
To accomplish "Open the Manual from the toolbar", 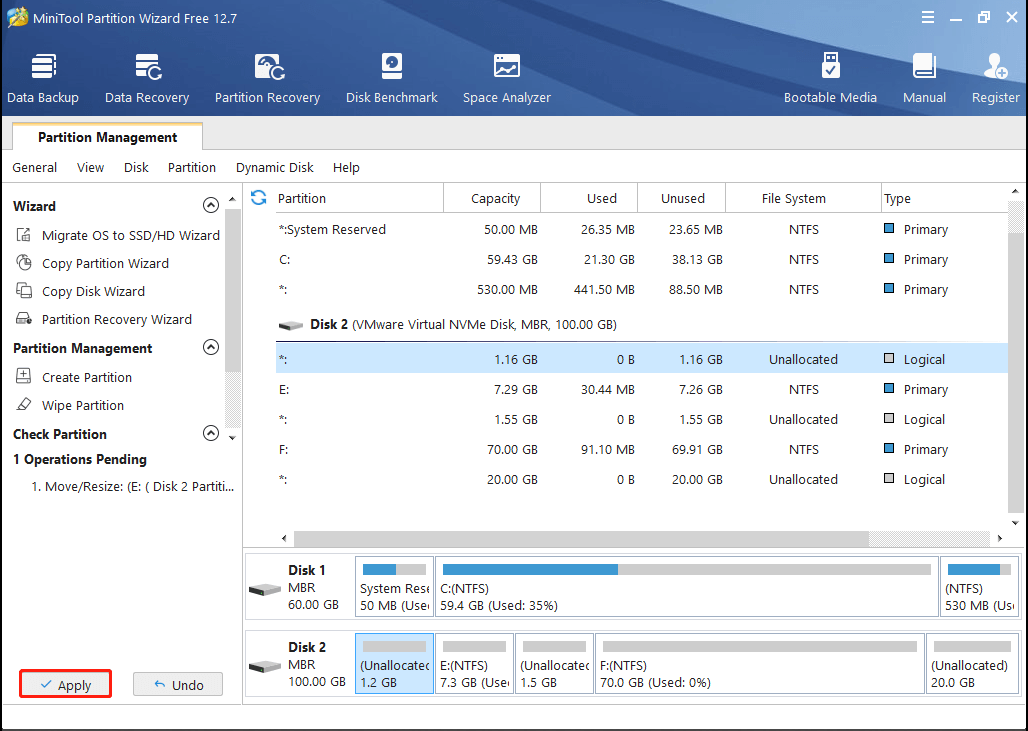I will tap(924, 79).
